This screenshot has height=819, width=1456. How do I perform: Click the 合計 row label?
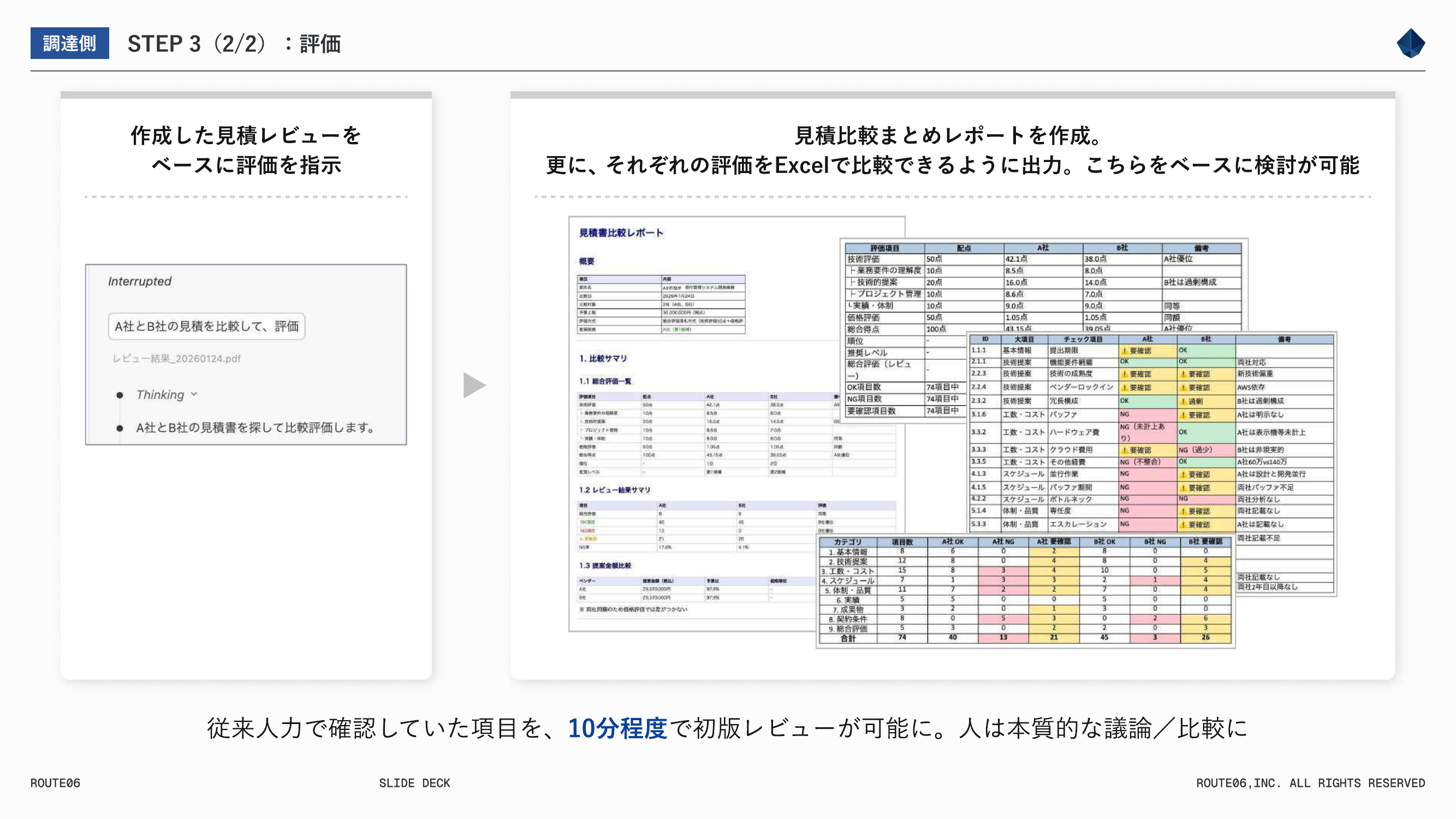(847, 638)
